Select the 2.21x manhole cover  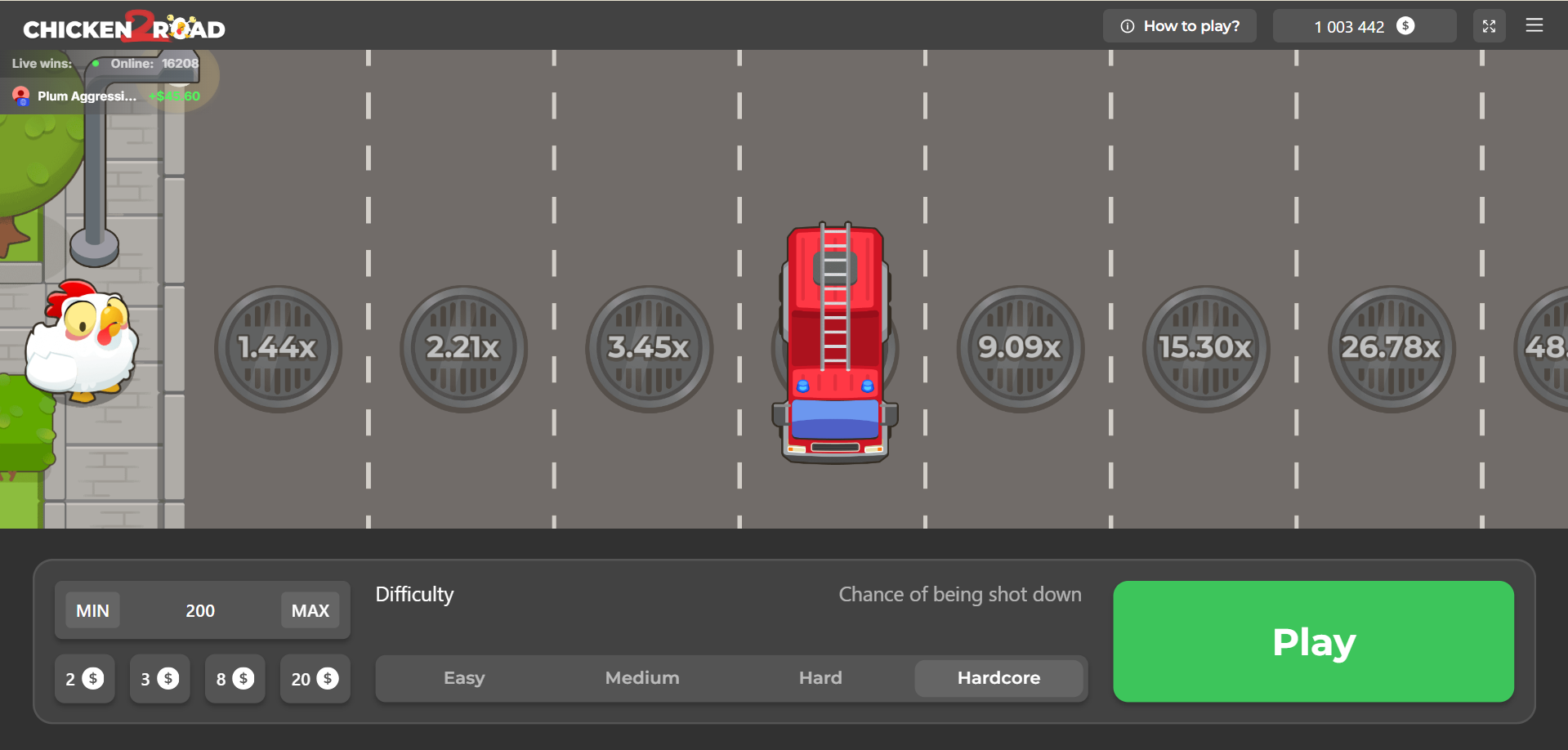(463, 349)
